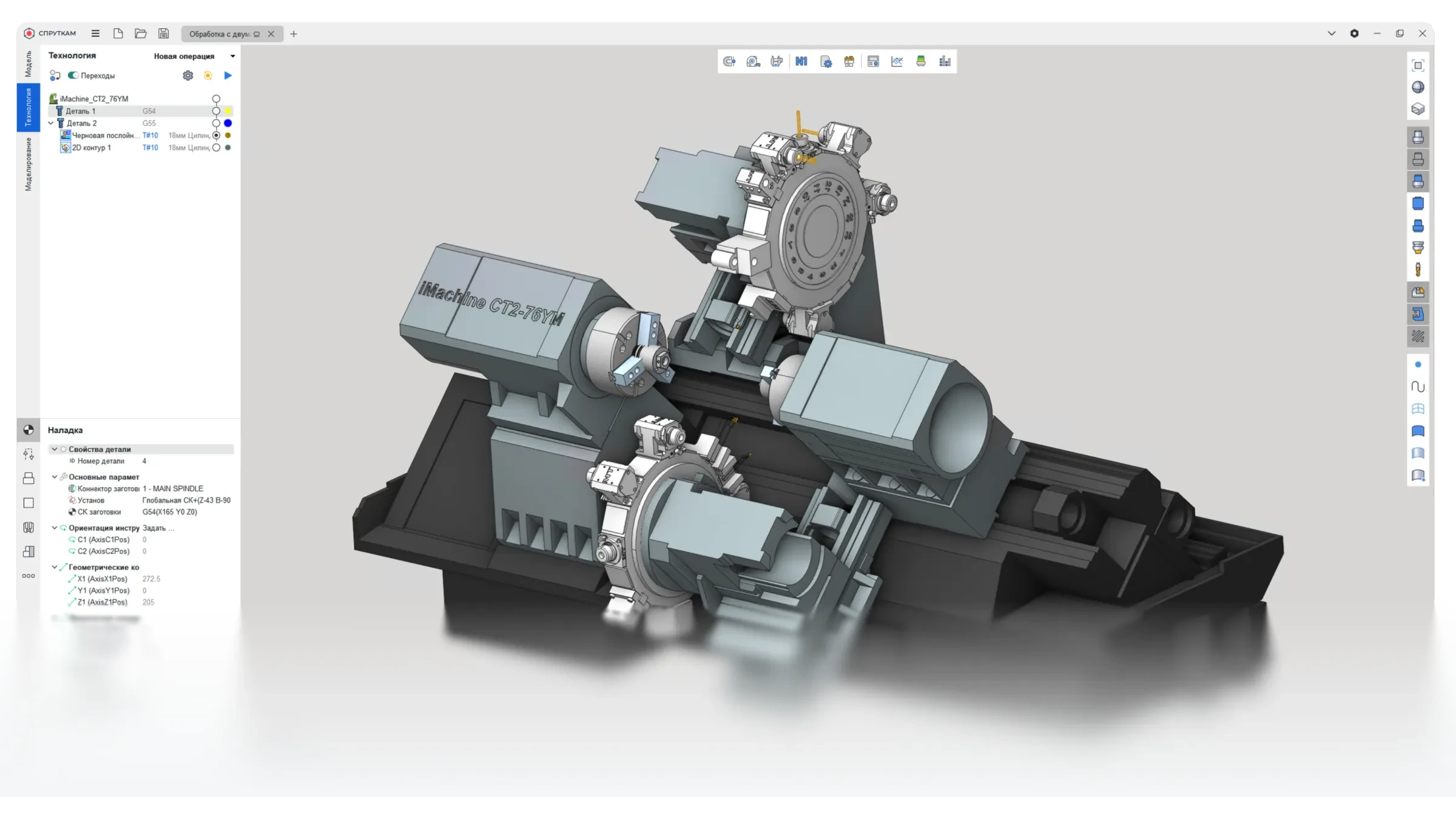Click the isometric cube view icon
Image resolution: width=1456 pixels, height=819 pixels.
[x=1418, y=109]
